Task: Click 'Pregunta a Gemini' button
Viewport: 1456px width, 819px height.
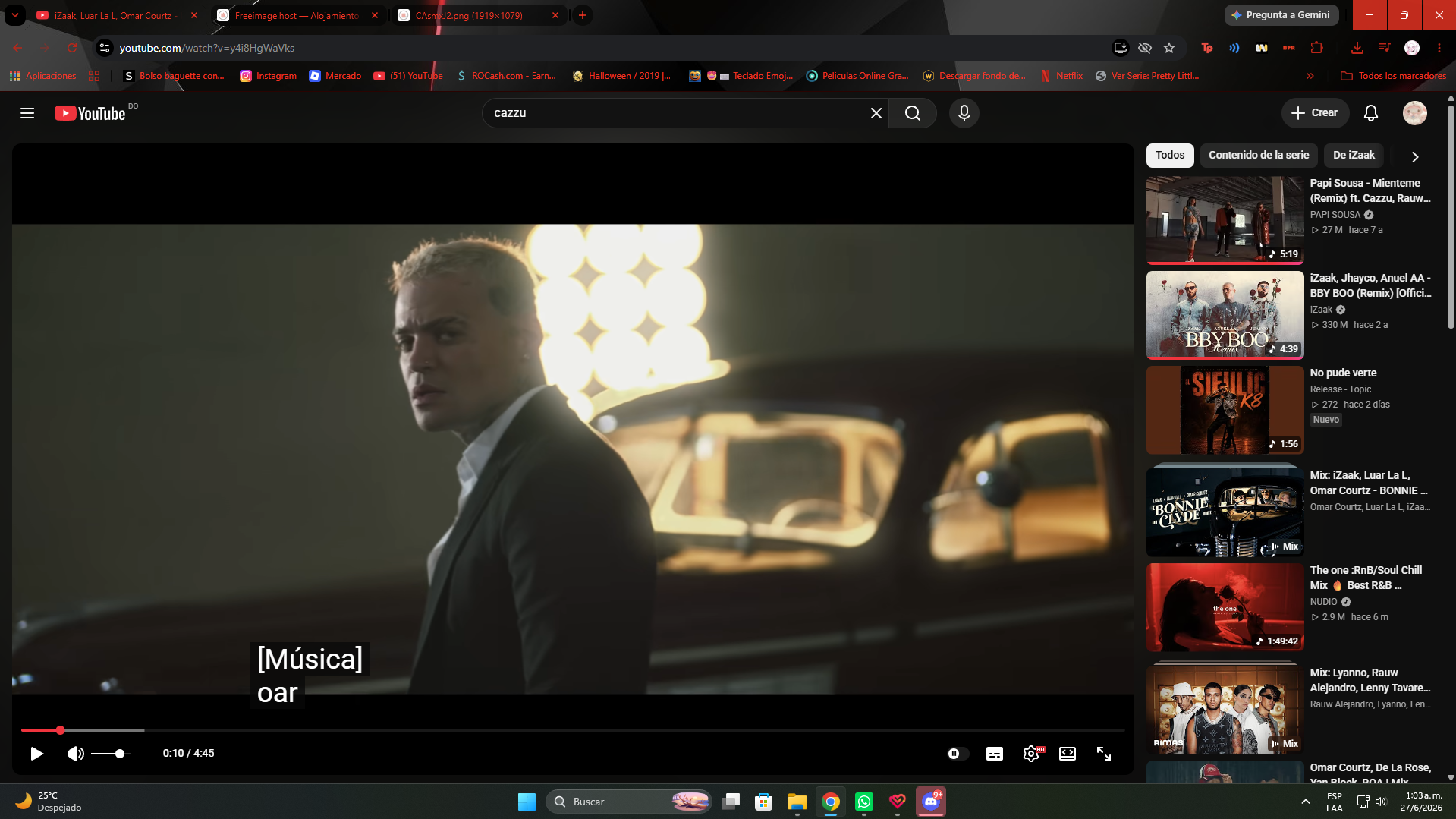Action: point(1281,15)
